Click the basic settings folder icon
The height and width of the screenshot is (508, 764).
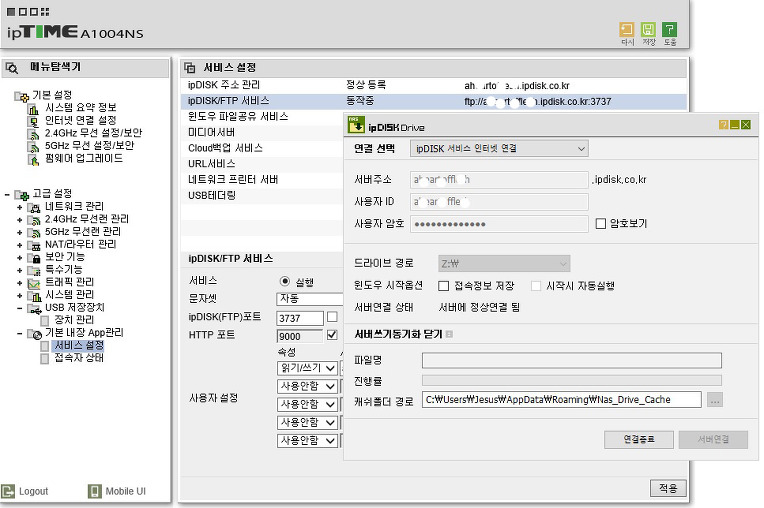pyautogui.click(x=21, y=96)
